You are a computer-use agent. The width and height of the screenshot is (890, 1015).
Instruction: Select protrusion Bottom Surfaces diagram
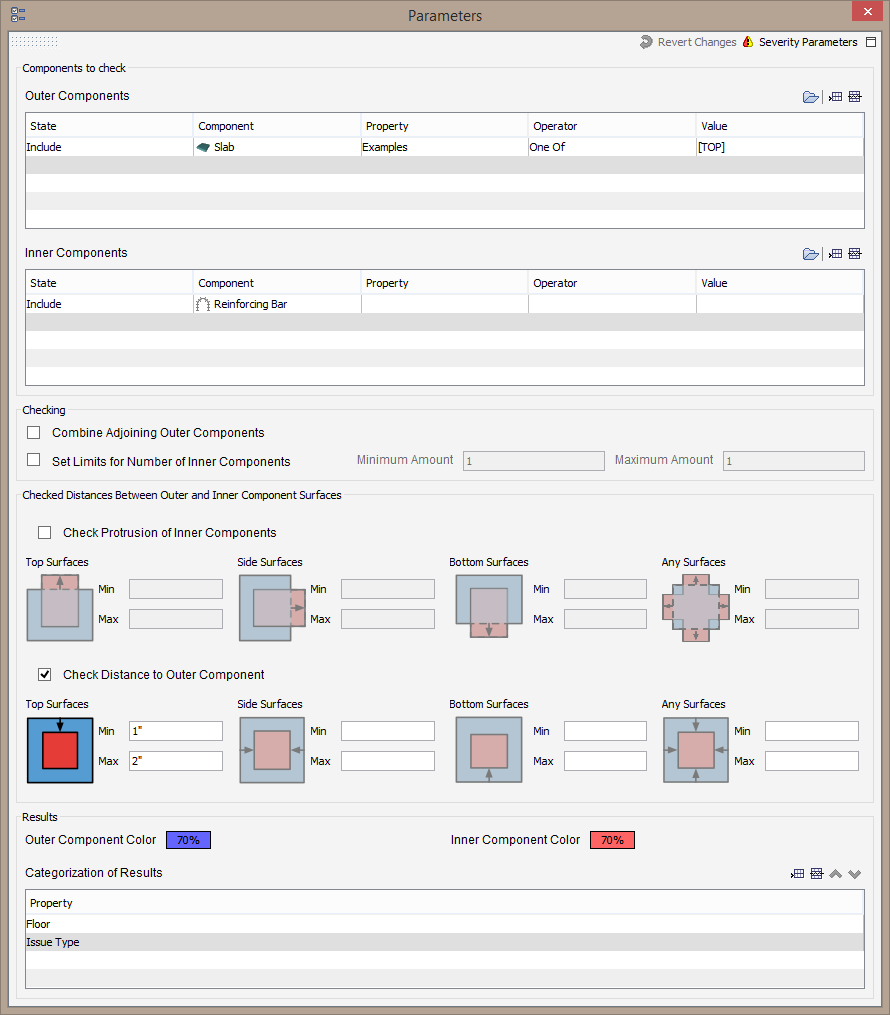[489, 607]
